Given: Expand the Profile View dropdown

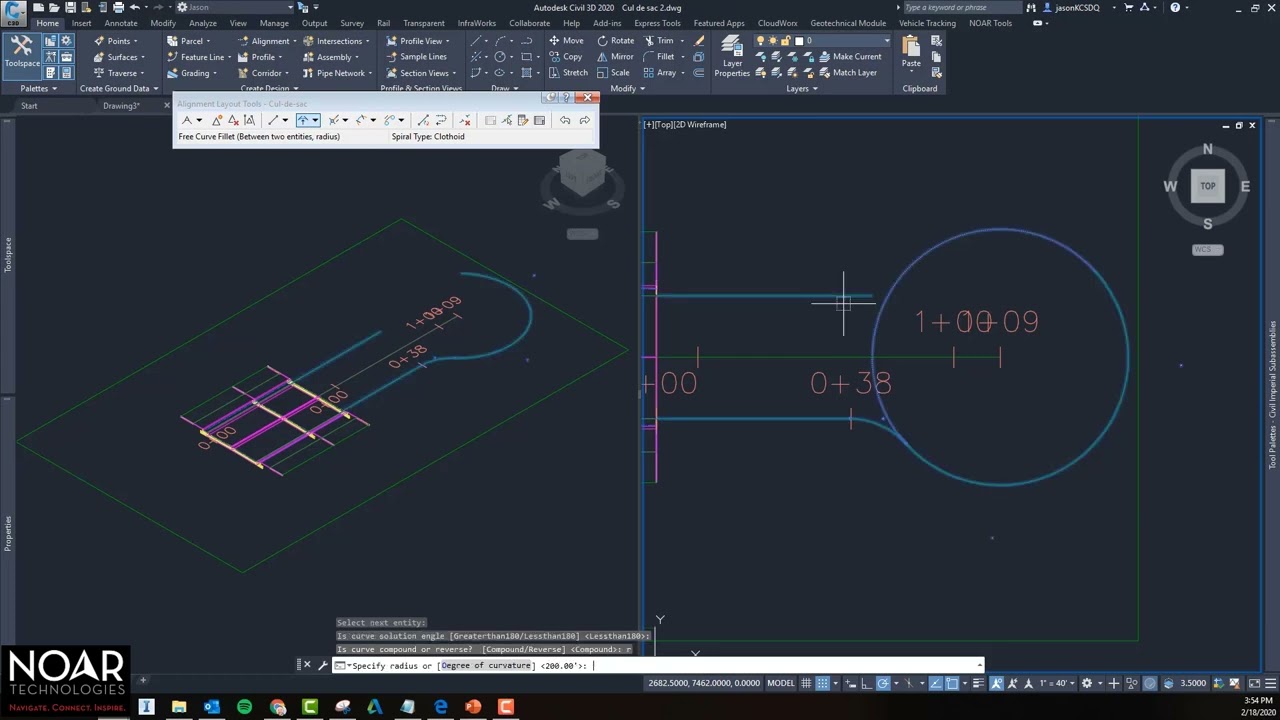Looking at the screenshot, I should 447,41.
